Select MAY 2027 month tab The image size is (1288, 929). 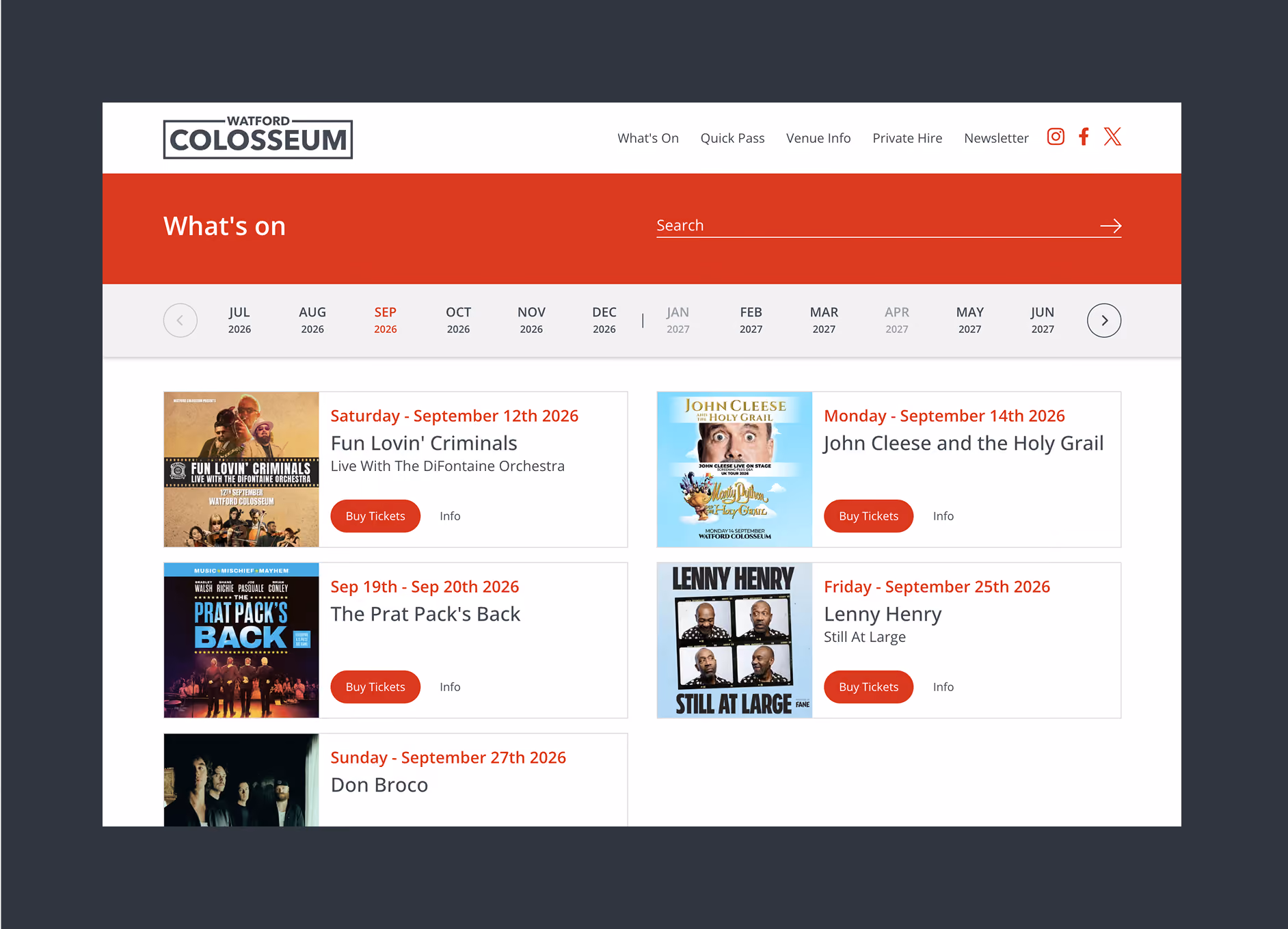(x=969, y=320)
